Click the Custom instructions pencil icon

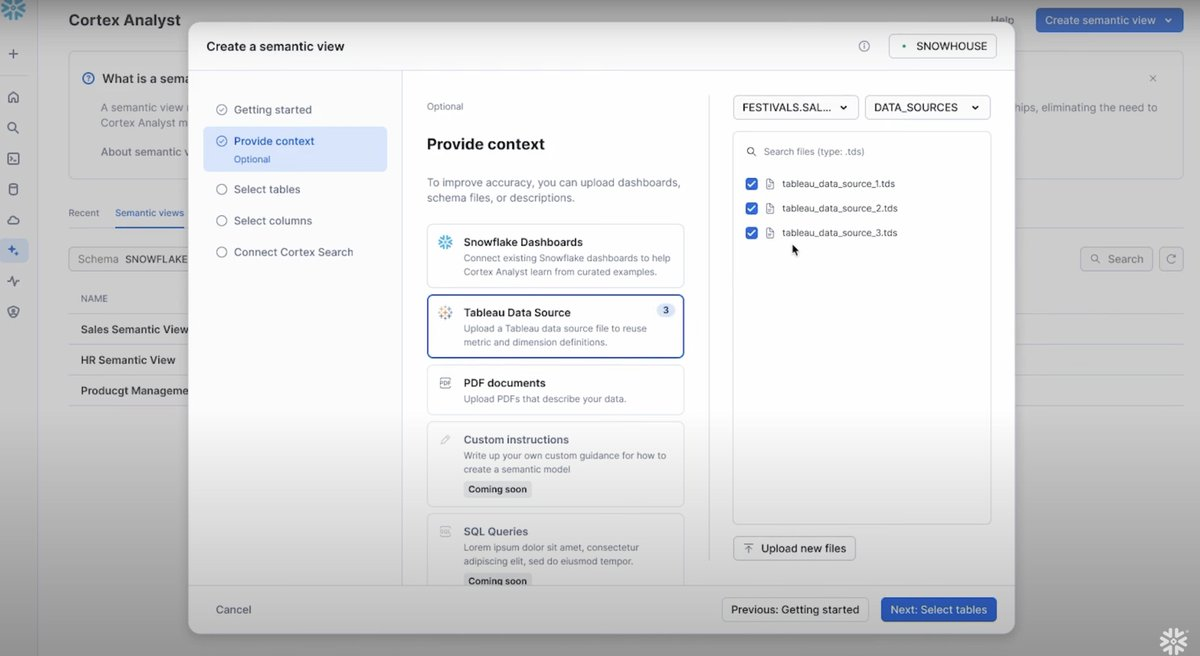coord(446,439)
